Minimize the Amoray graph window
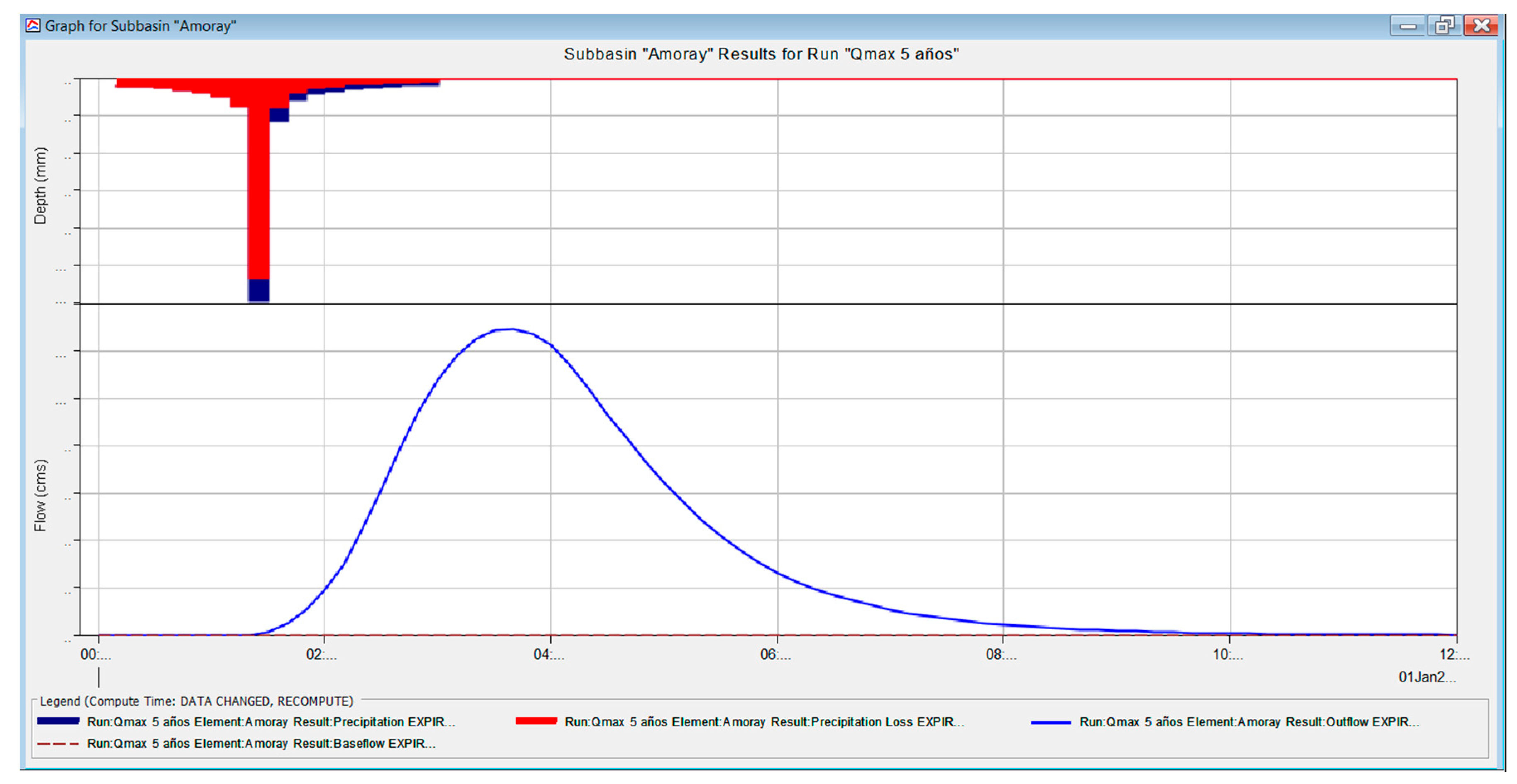This screenshot has height=784, width=1517. 1407,26
